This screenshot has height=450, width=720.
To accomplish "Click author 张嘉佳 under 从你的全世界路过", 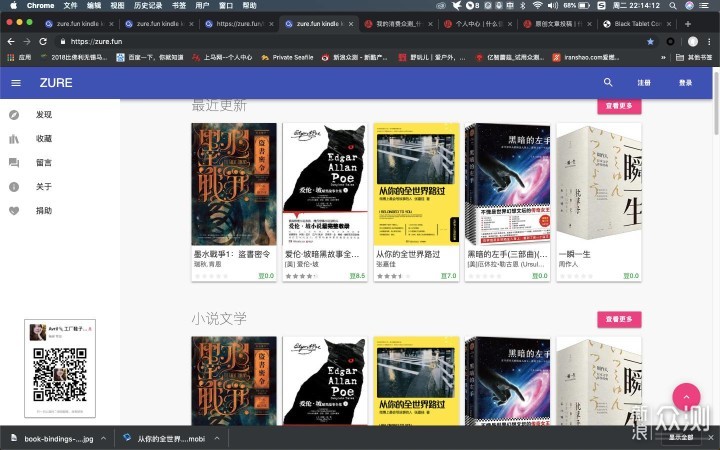I will [386, 264].
